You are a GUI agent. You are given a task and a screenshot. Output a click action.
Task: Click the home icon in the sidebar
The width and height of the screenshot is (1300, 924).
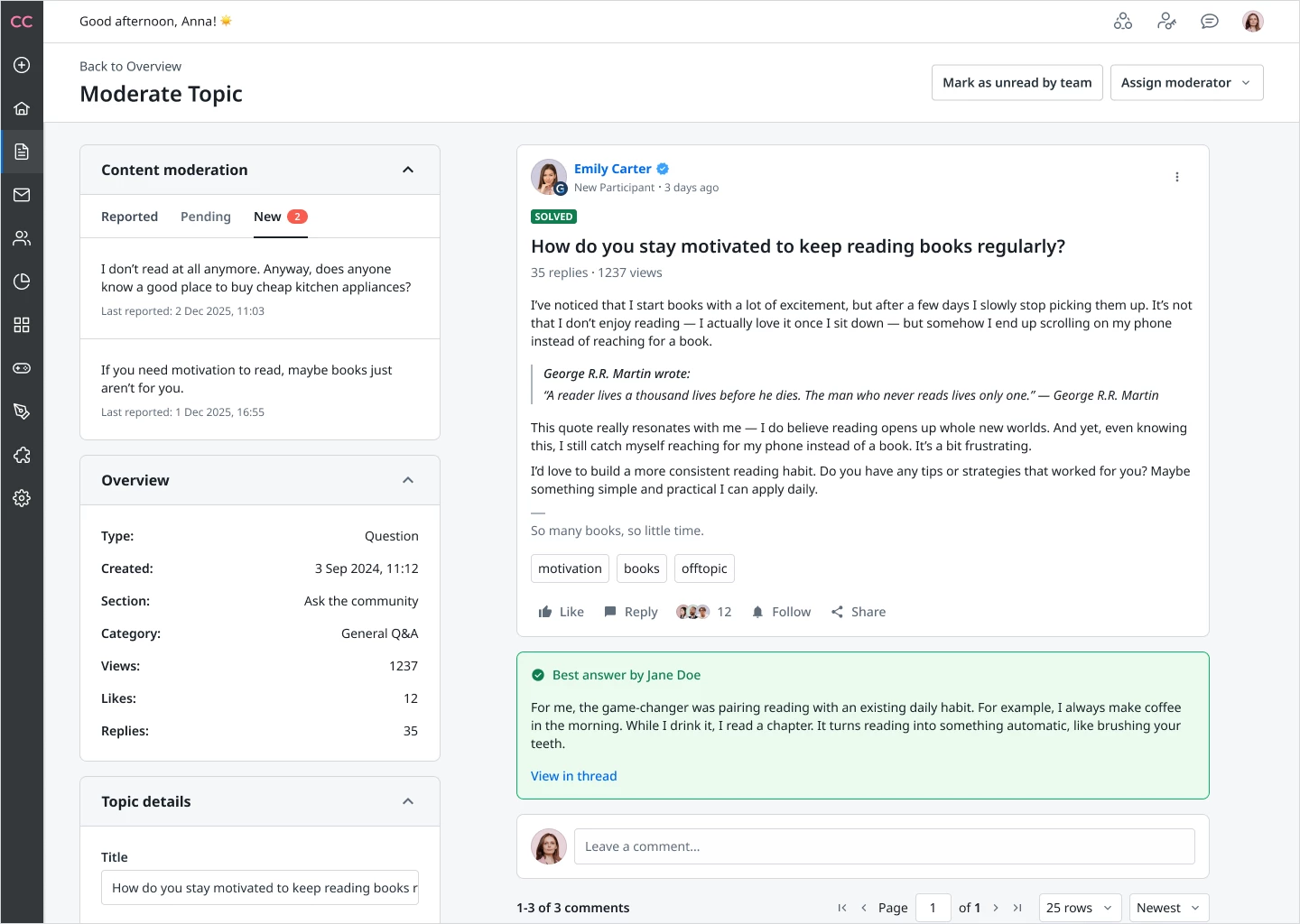point(22,108)
